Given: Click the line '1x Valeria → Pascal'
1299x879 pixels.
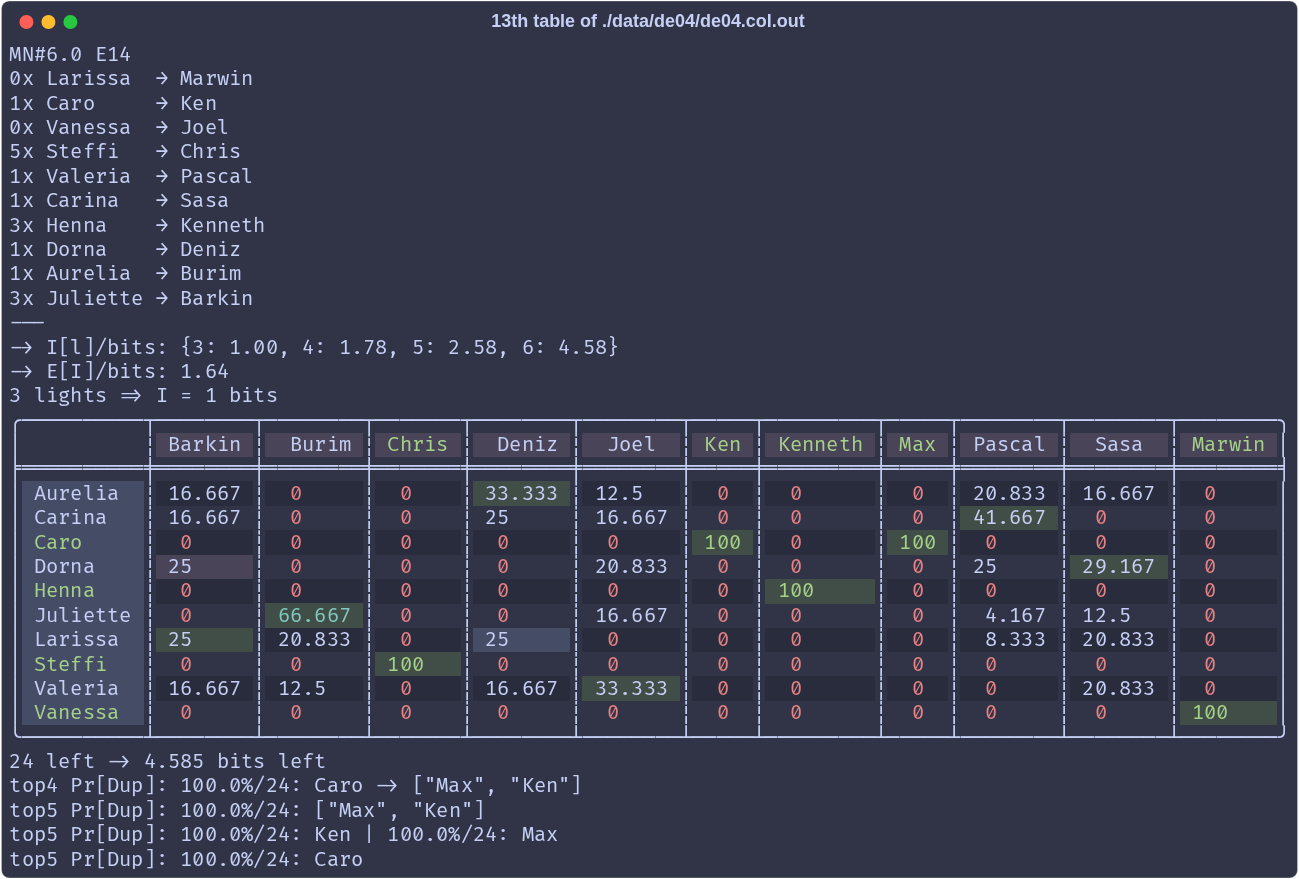Looking at the screenshot, I should (131, 176).
